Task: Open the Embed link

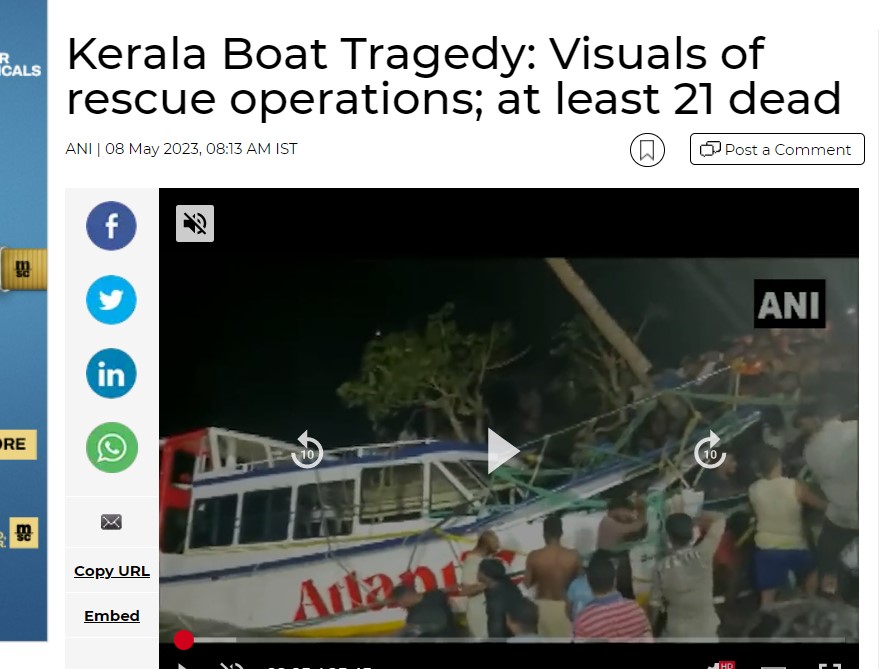Action: coord(112,616)
